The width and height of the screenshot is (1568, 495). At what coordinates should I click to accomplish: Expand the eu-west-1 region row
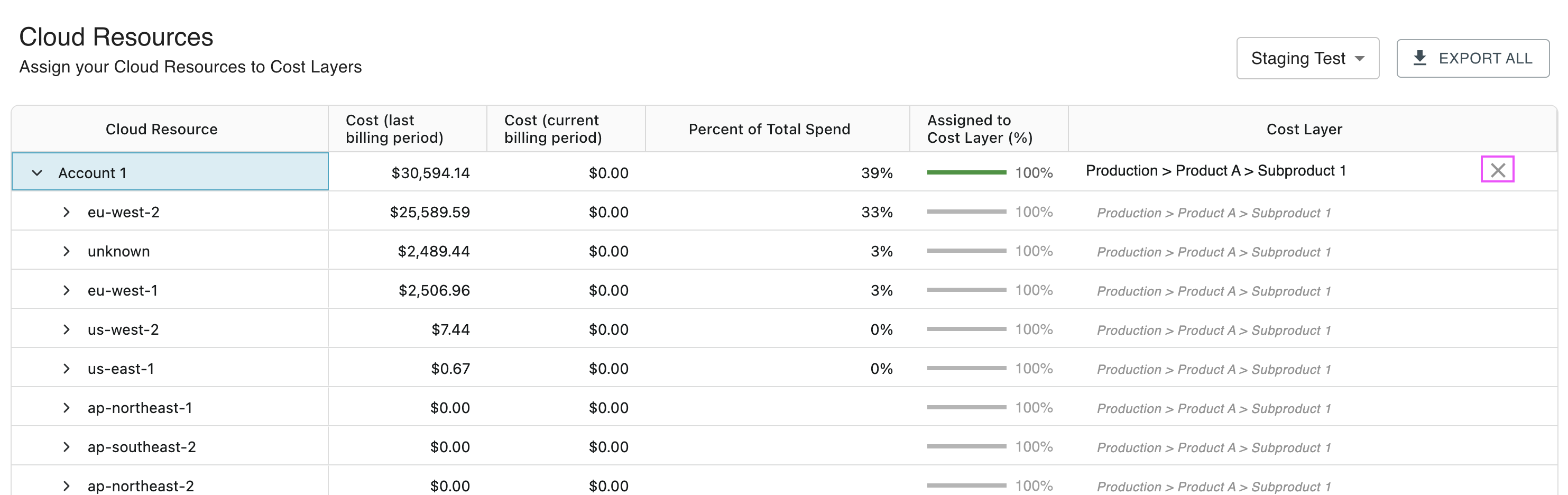[x=67, y=290]
